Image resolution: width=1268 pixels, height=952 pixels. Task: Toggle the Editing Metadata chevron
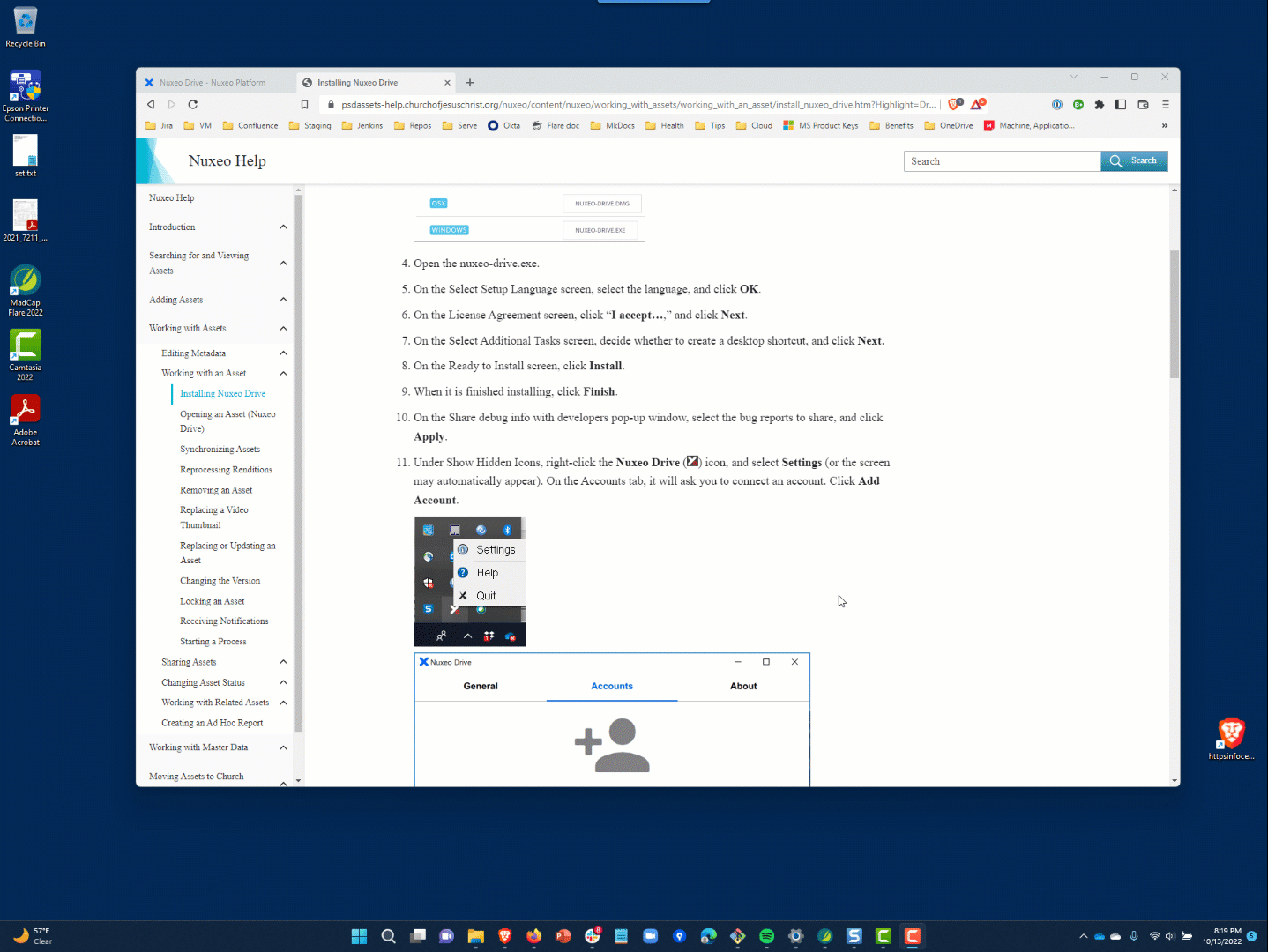click(x=283, y=353)
